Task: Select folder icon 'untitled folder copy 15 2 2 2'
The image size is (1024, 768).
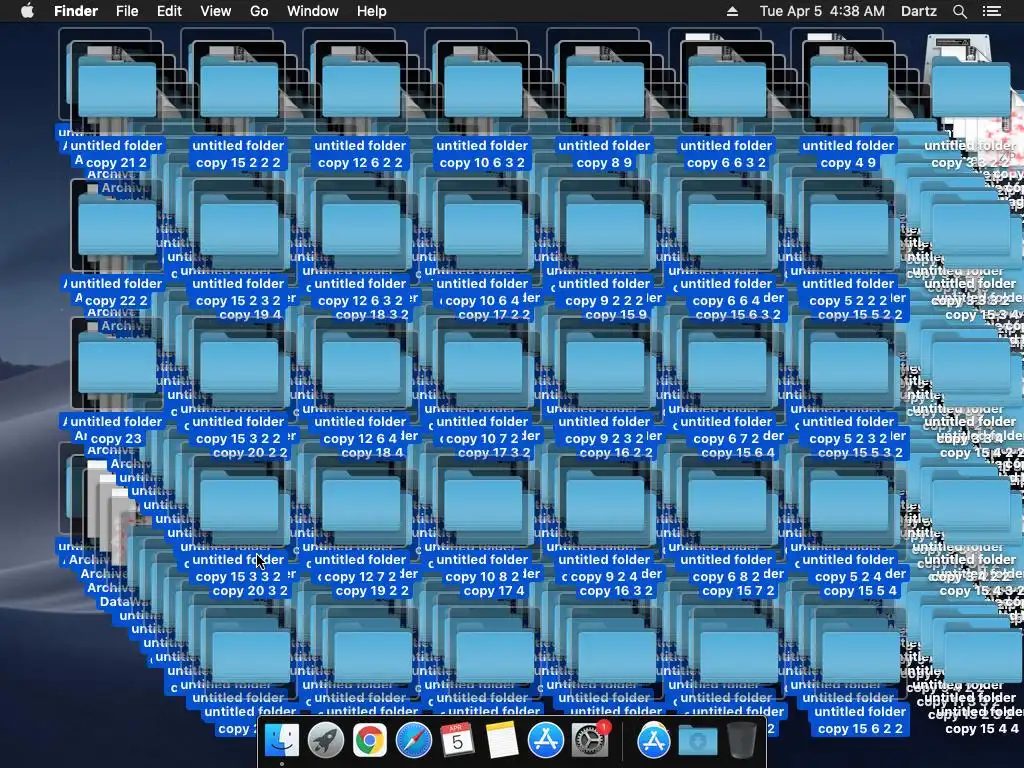Action: coord(238,87)
